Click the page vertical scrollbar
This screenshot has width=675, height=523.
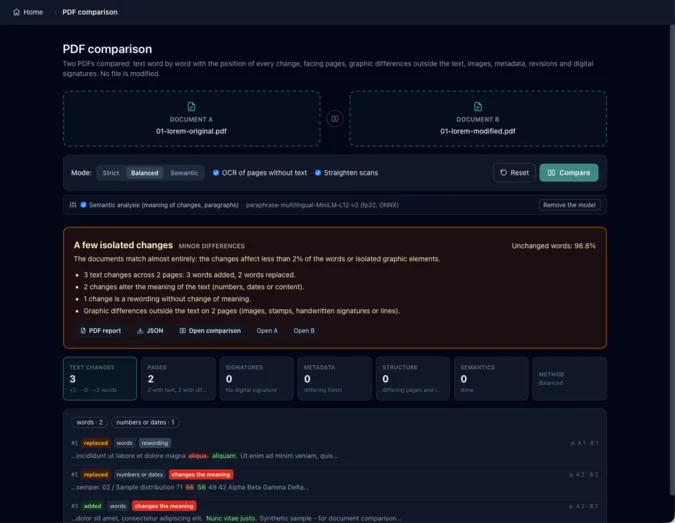tap(672, 258)
